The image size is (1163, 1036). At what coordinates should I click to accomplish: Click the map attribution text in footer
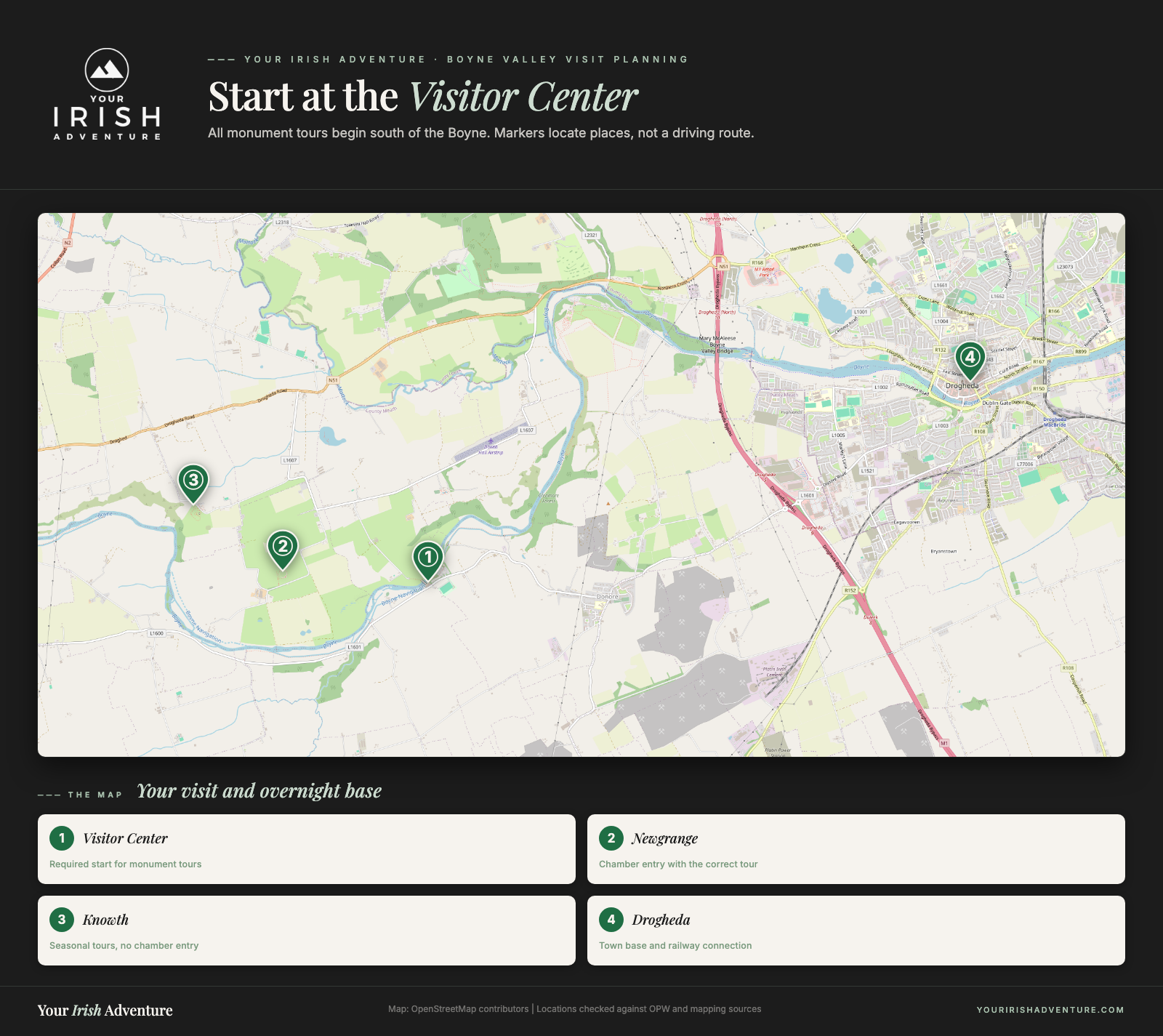[x=575, y=1009]
